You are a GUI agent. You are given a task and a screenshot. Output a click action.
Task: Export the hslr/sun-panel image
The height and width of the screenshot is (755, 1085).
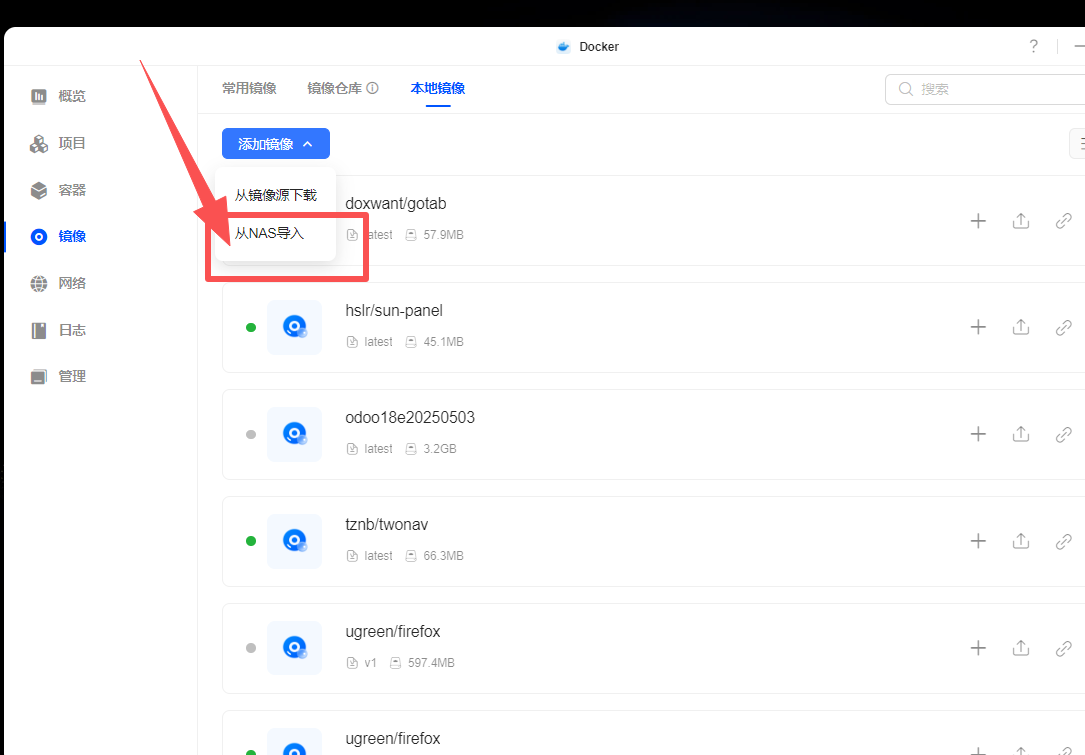(1020, 327)
